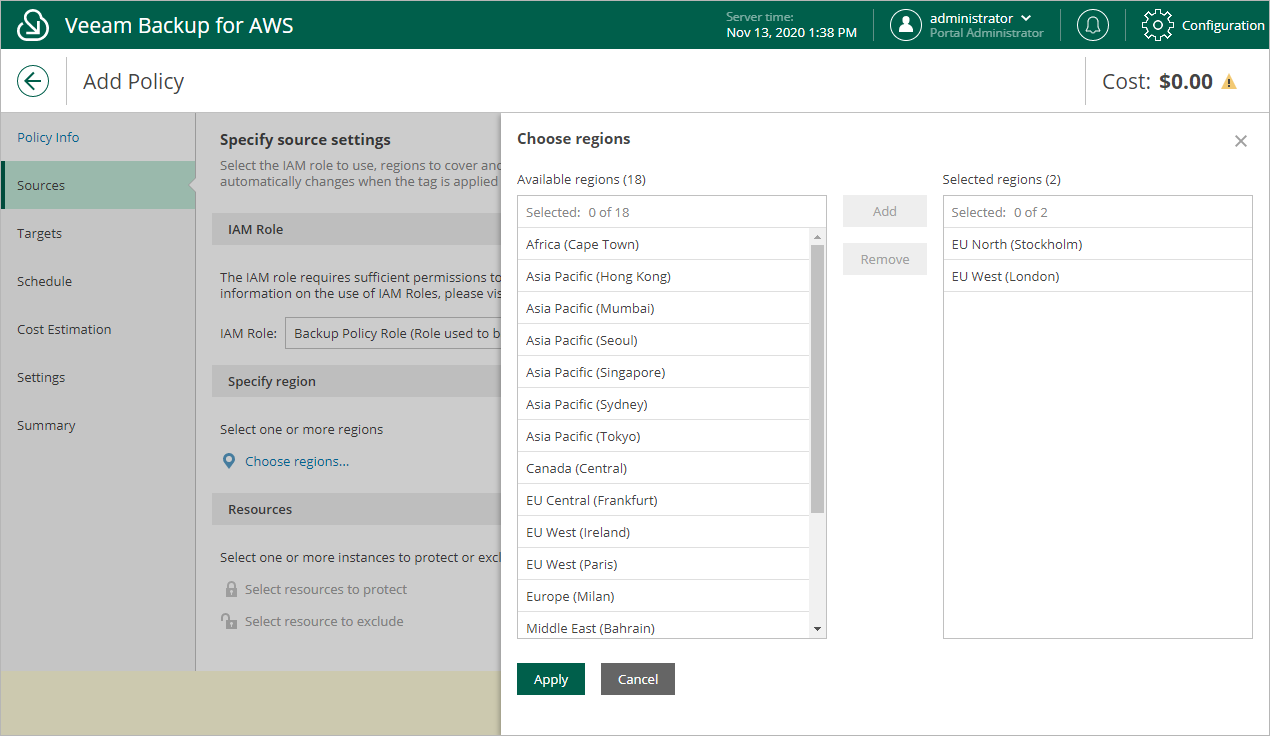The width and height of the screenshot is (1270, 736).
Task: Close the Choose regions panel
Action: (1241, 141)
